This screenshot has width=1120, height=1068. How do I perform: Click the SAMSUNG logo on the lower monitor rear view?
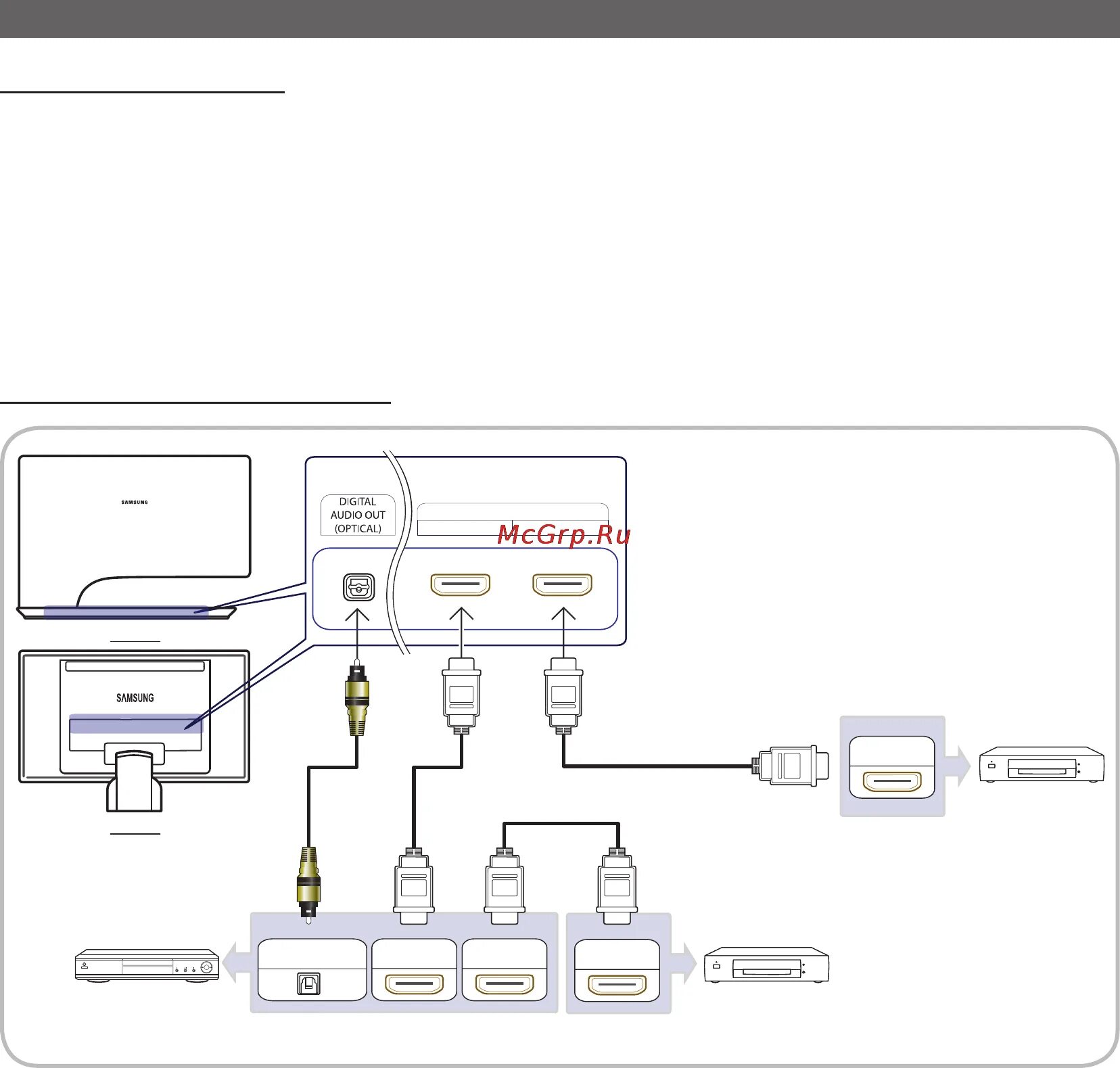pyautogui.click(x=135, y=698)
